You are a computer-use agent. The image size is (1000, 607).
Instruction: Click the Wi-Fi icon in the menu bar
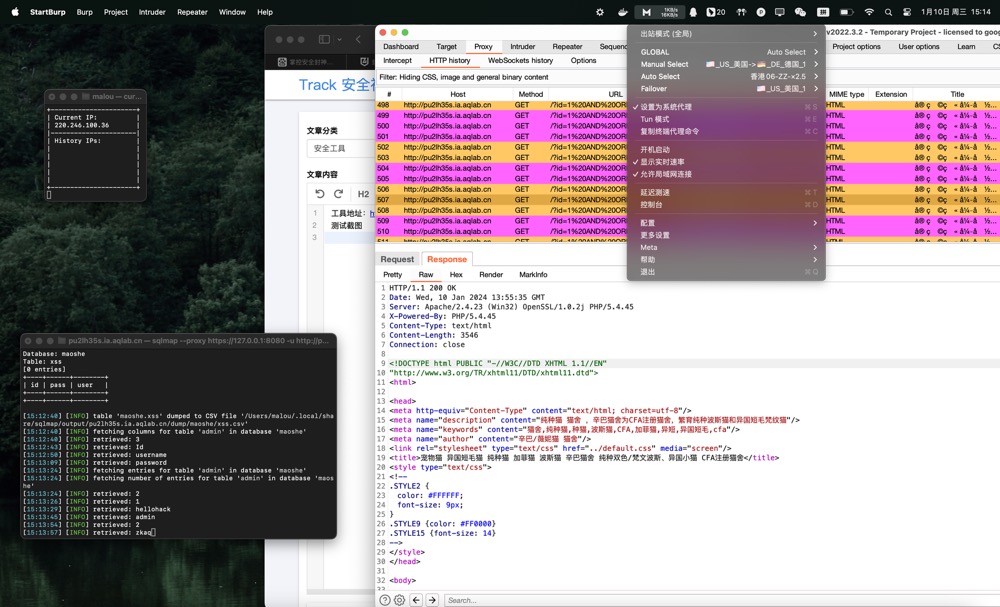869,12
